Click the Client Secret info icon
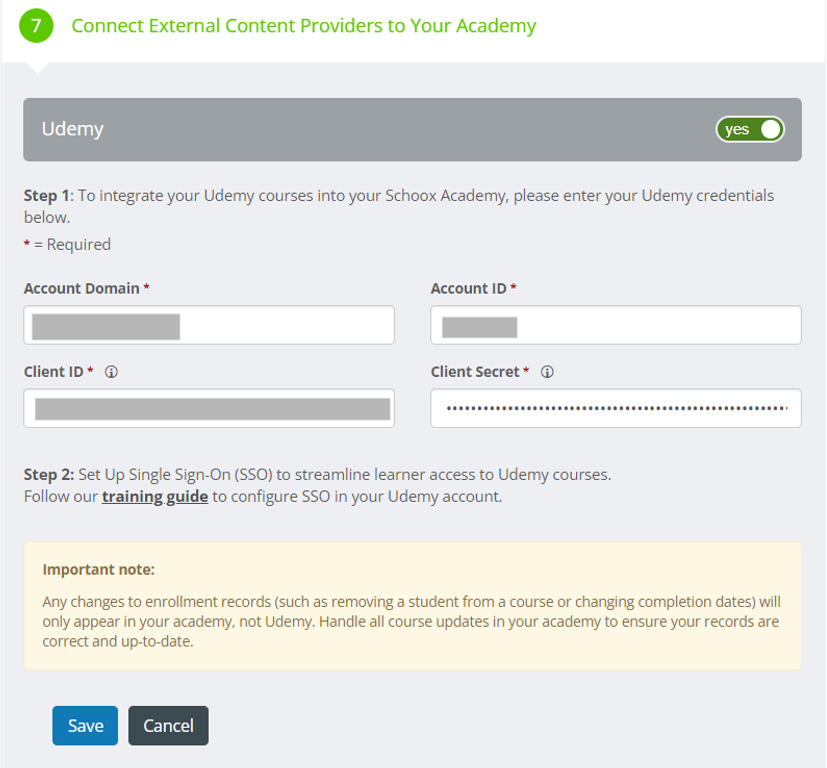 547,372
